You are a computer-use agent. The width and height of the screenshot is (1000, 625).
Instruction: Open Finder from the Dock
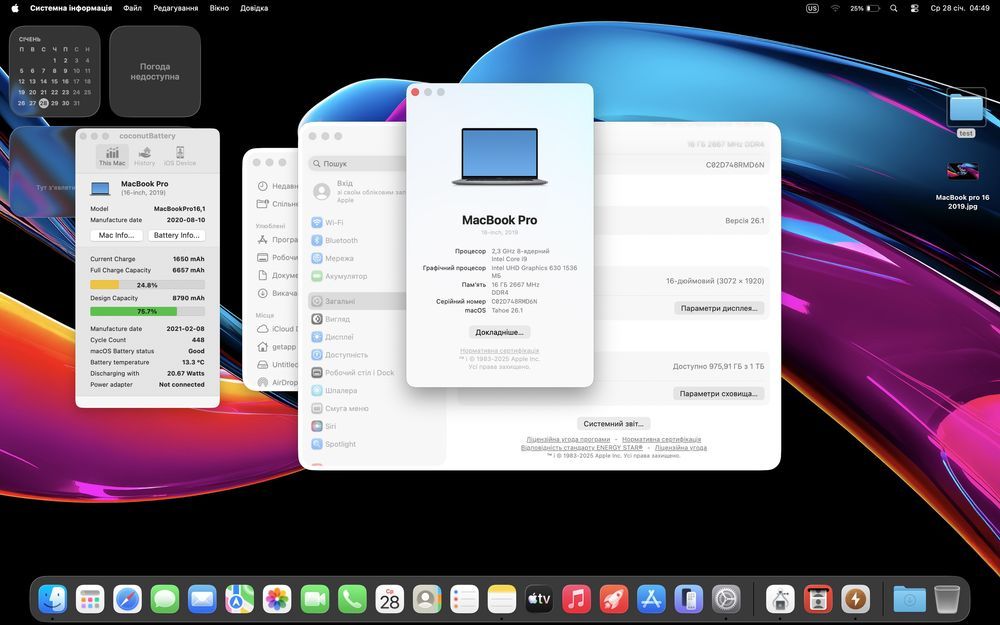point(52,599)
